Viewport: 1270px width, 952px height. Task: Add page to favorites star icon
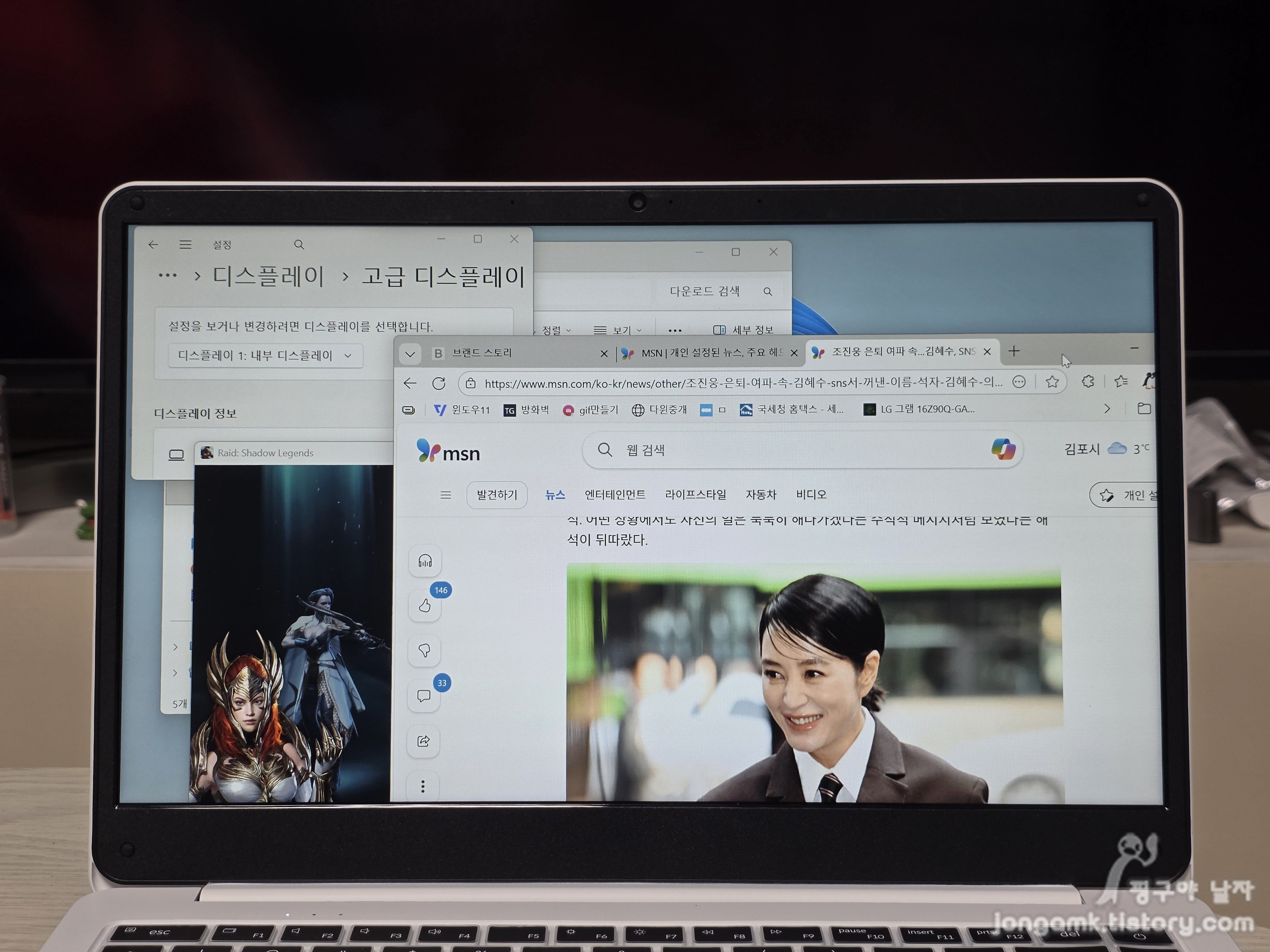coord(1052,382)
